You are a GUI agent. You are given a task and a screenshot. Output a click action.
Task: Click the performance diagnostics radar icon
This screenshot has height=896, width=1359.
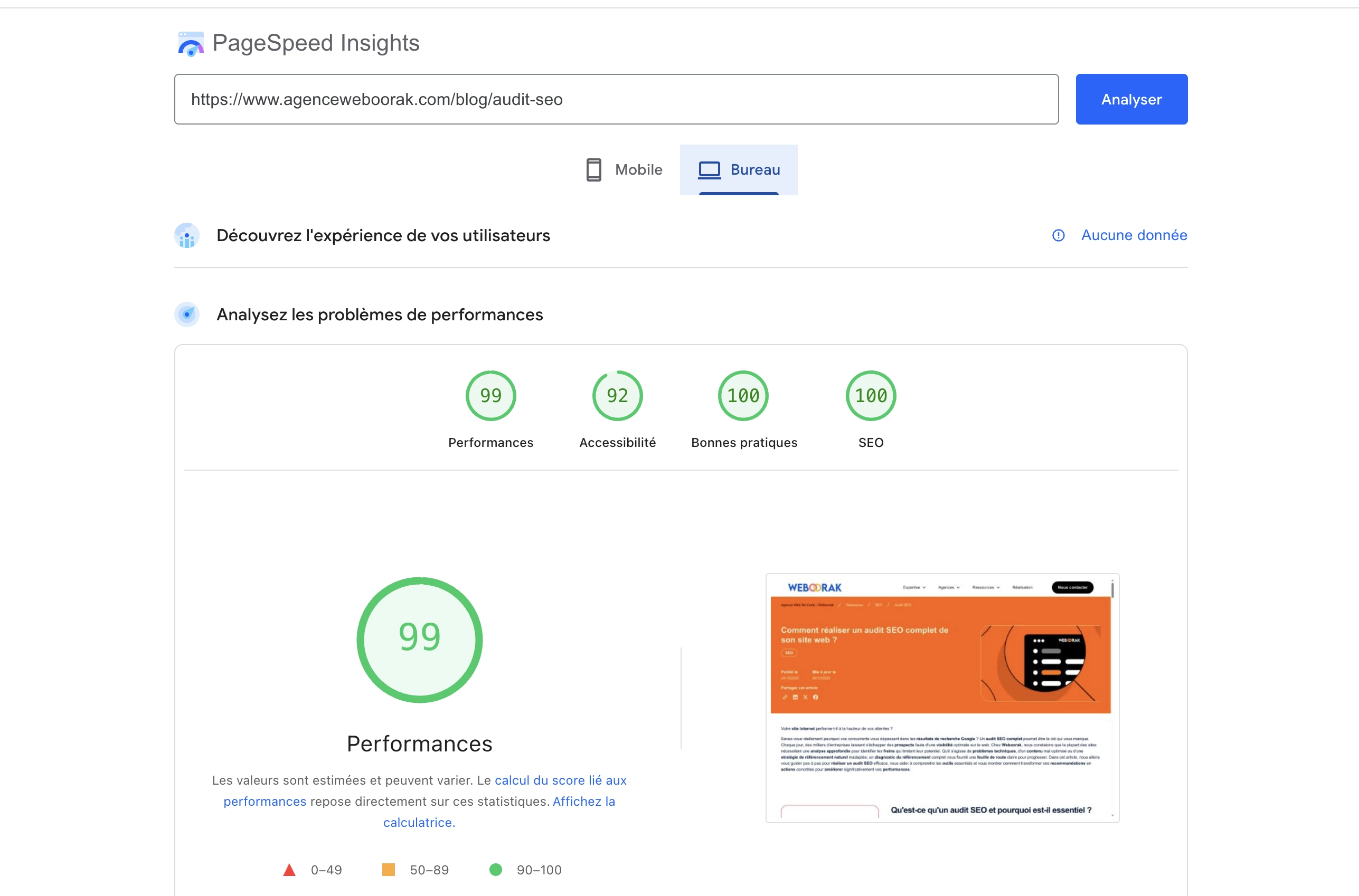point(187,314)
